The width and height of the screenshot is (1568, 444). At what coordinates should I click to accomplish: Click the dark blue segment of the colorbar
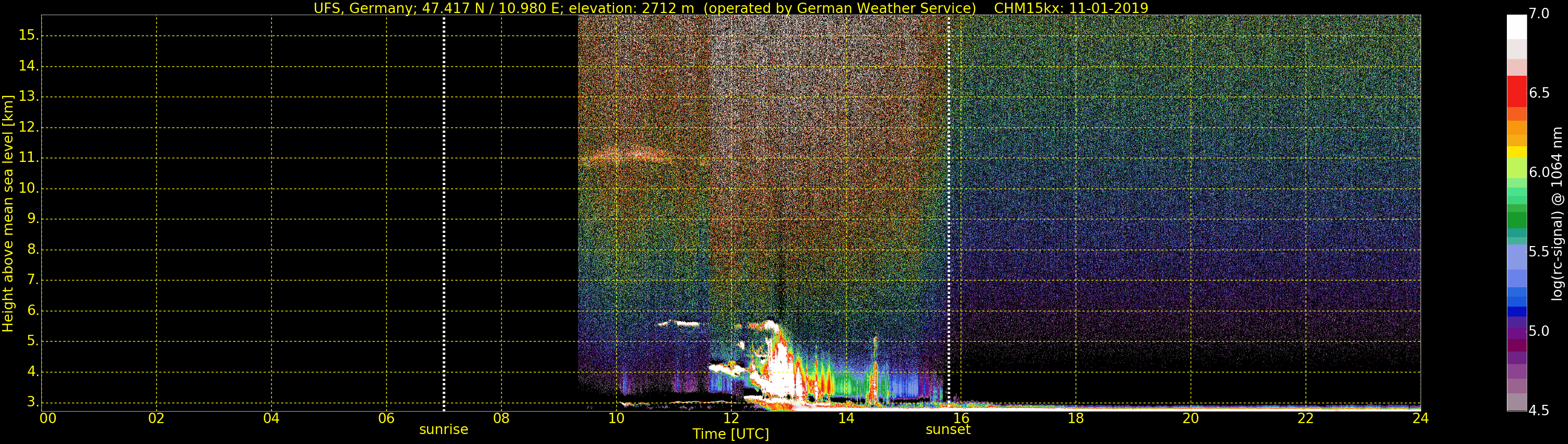click(x=1516, y=312)
